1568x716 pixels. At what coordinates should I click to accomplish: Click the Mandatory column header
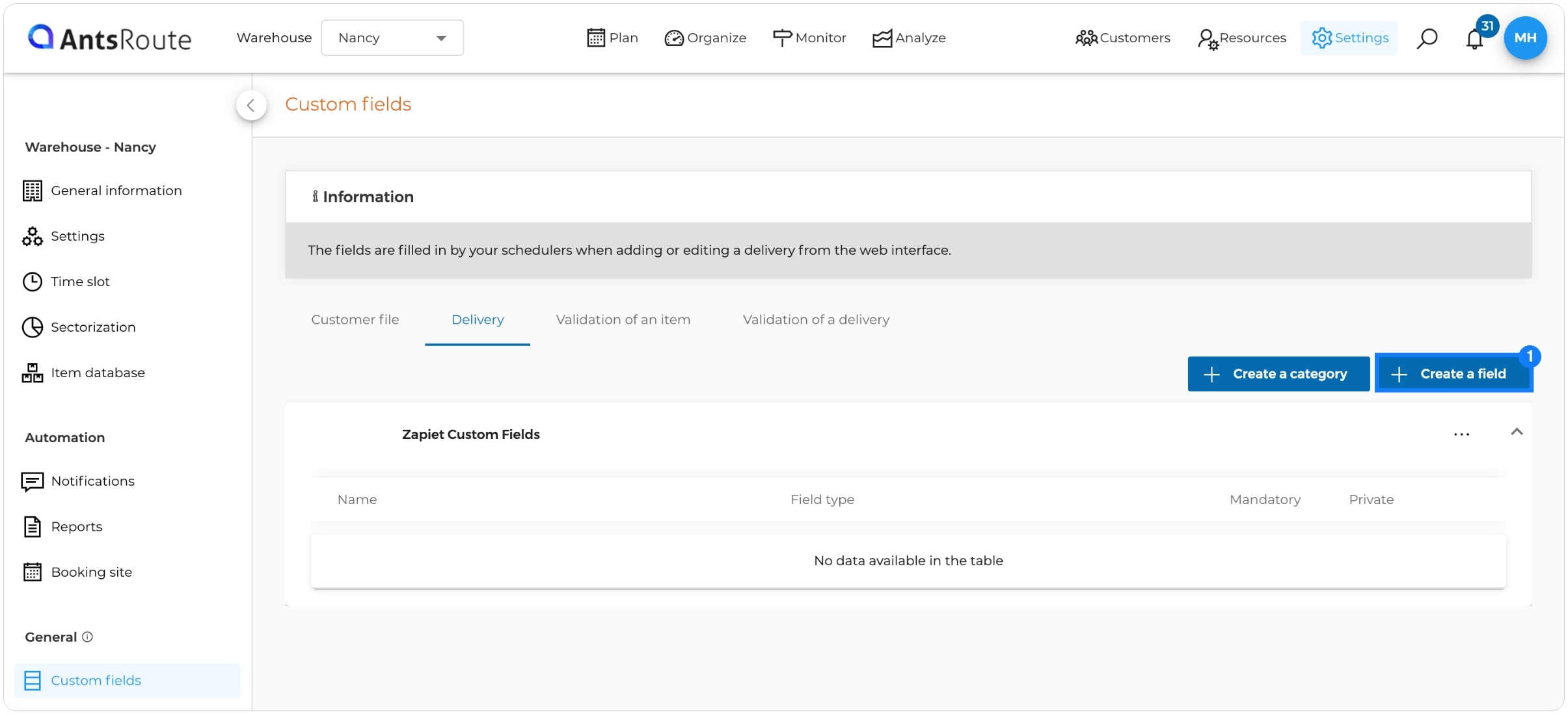click(1265, 499)
